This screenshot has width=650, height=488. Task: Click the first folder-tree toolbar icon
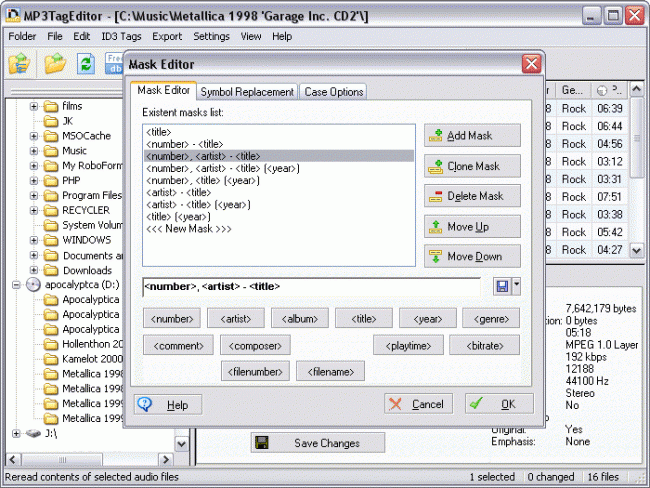tap(19, 64)
